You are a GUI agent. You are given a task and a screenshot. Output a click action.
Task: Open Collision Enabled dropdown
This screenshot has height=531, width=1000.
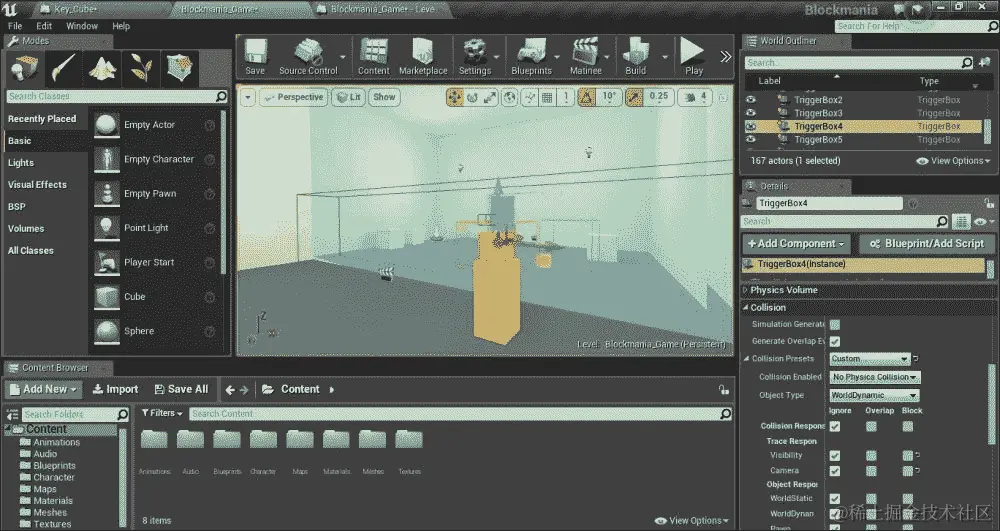[874, 377]
